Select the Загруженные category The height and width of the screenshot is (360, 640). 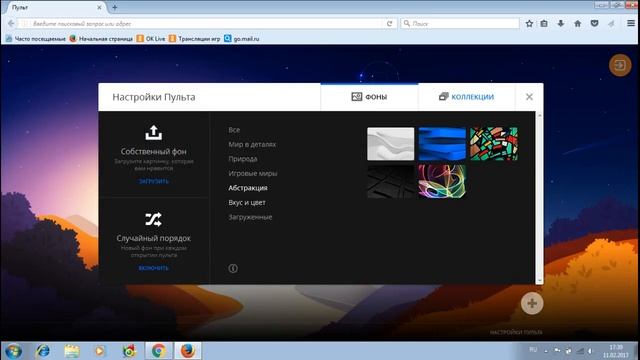click(250, 217)
